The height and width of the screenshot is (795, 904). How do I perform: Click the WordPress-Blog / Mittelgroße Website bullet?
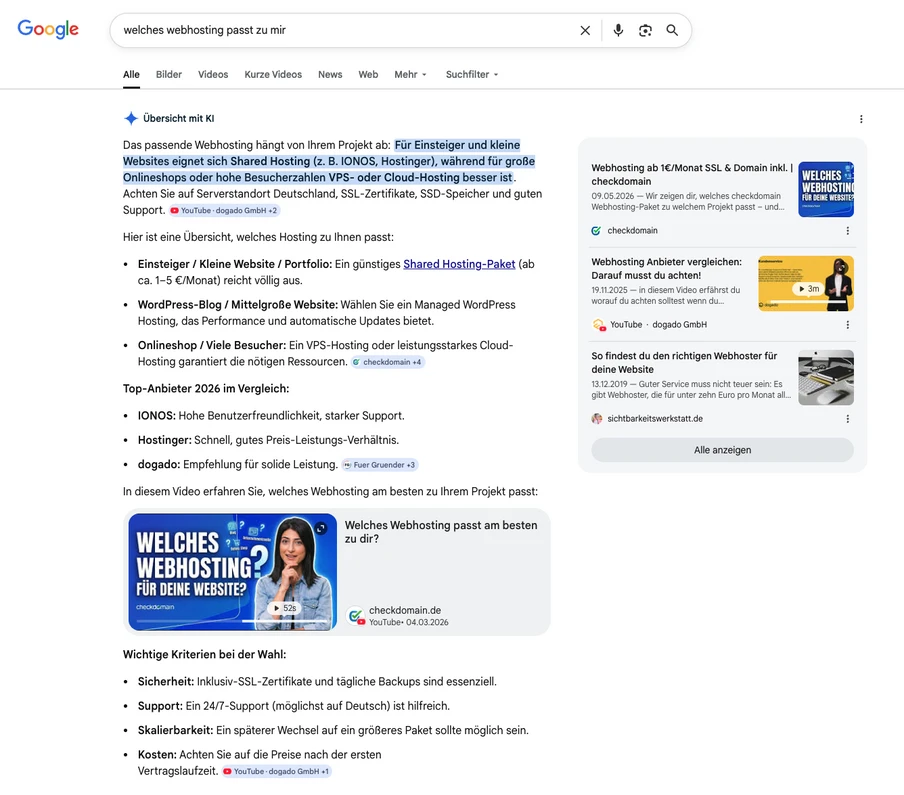(x=326, y=312)
